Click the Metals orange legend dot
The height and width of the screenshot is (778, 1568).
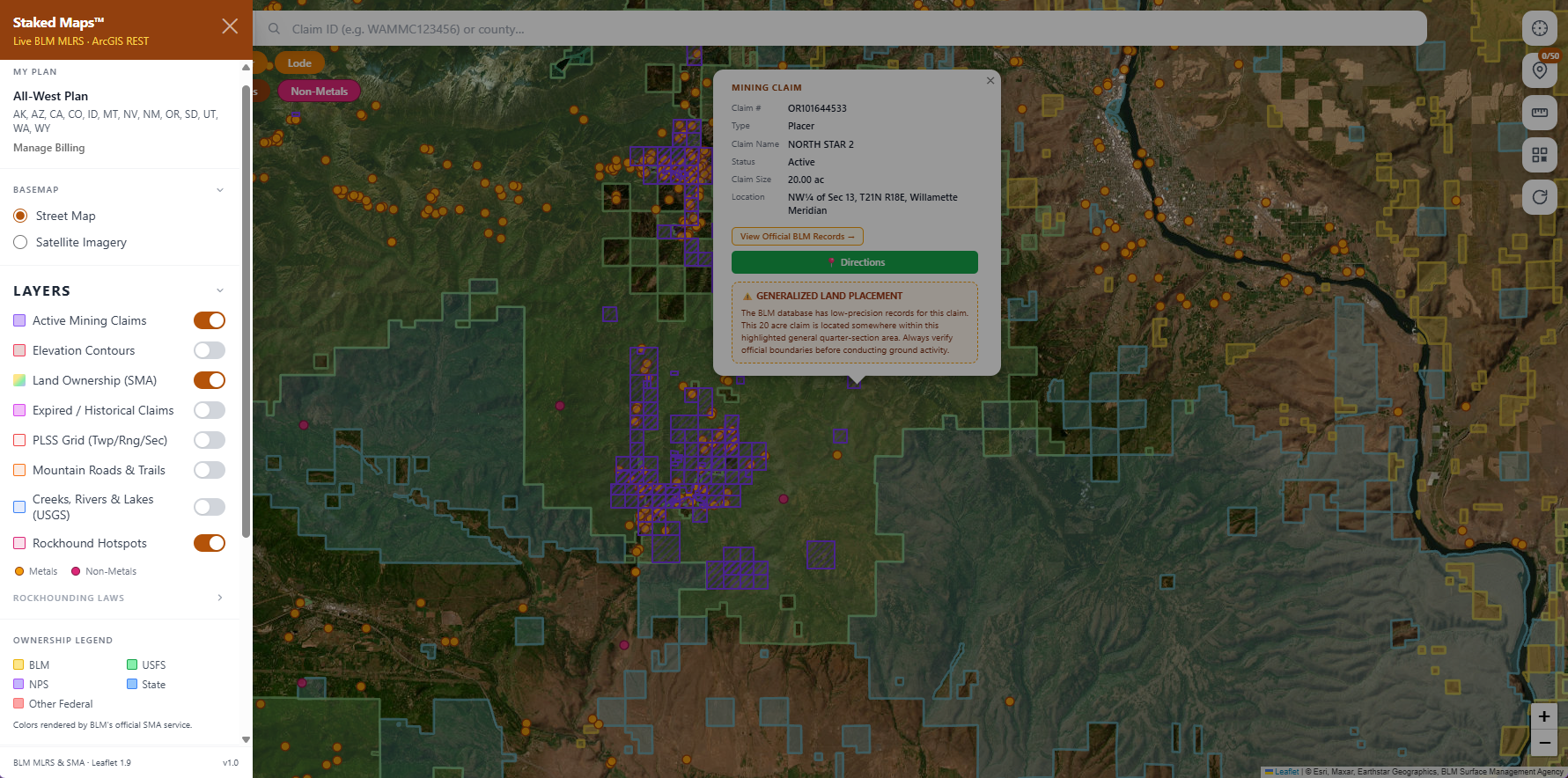point(19,571)
